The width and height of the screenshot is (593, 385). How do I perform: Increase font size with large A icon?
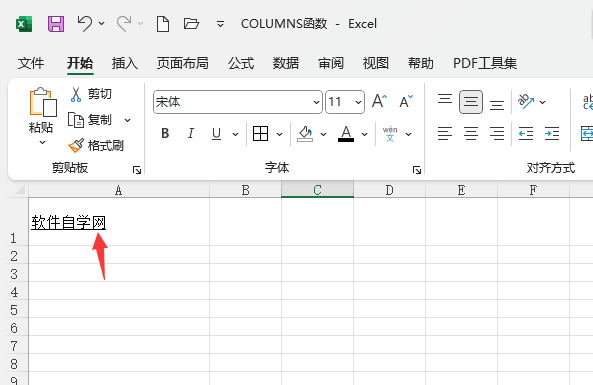pos(379,101)
